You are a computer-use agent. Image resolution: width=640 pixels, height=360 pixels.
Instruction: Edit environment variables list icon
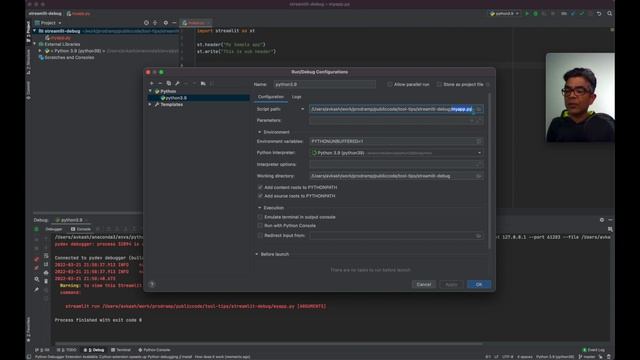click(x=479, y=141)
